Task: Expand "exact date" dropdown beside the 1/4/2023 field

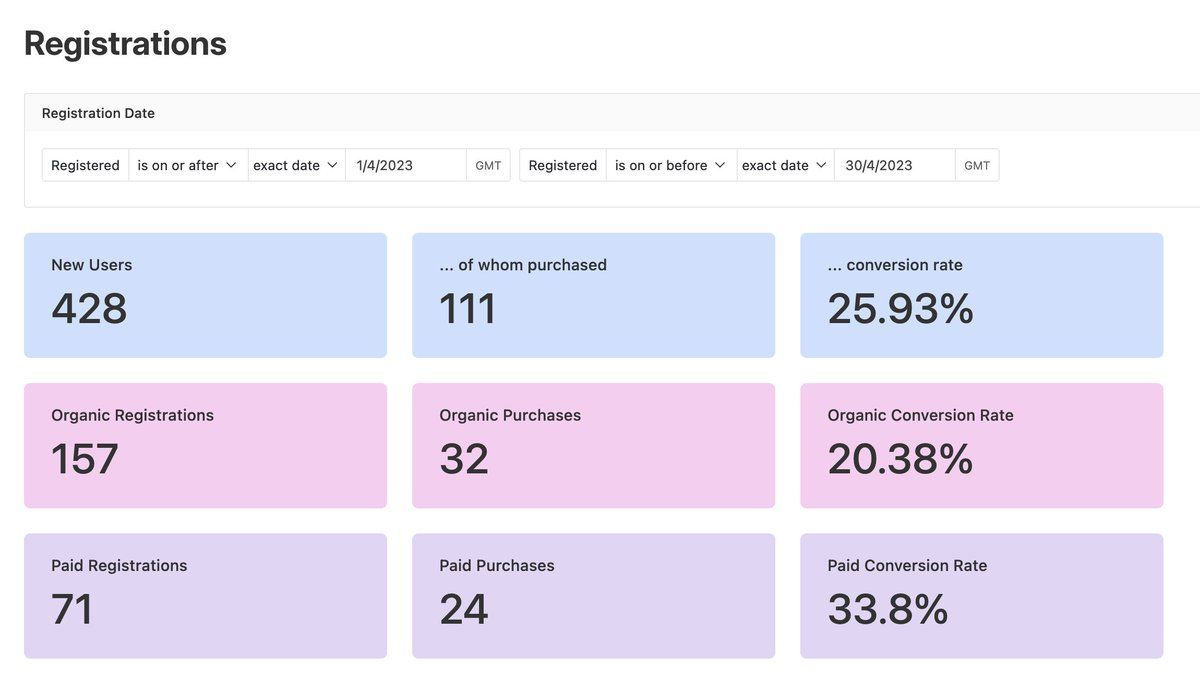Action: 296,165
